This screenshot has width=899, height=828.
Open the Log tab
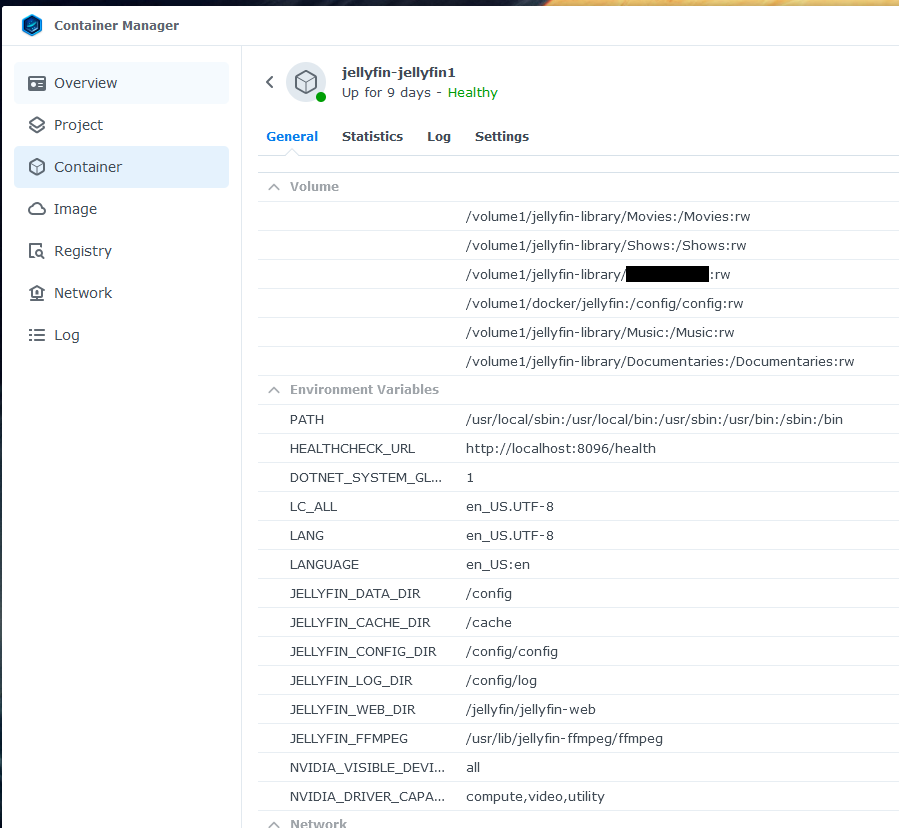[439, 137]
